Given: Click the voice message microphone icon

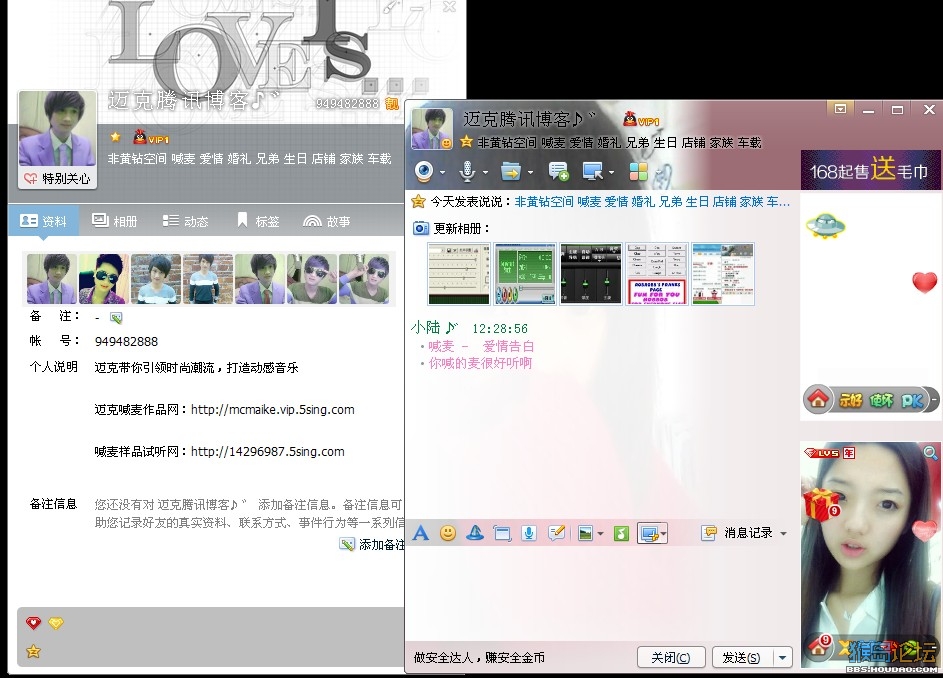Looking at the screenshot, I should 529,533.
